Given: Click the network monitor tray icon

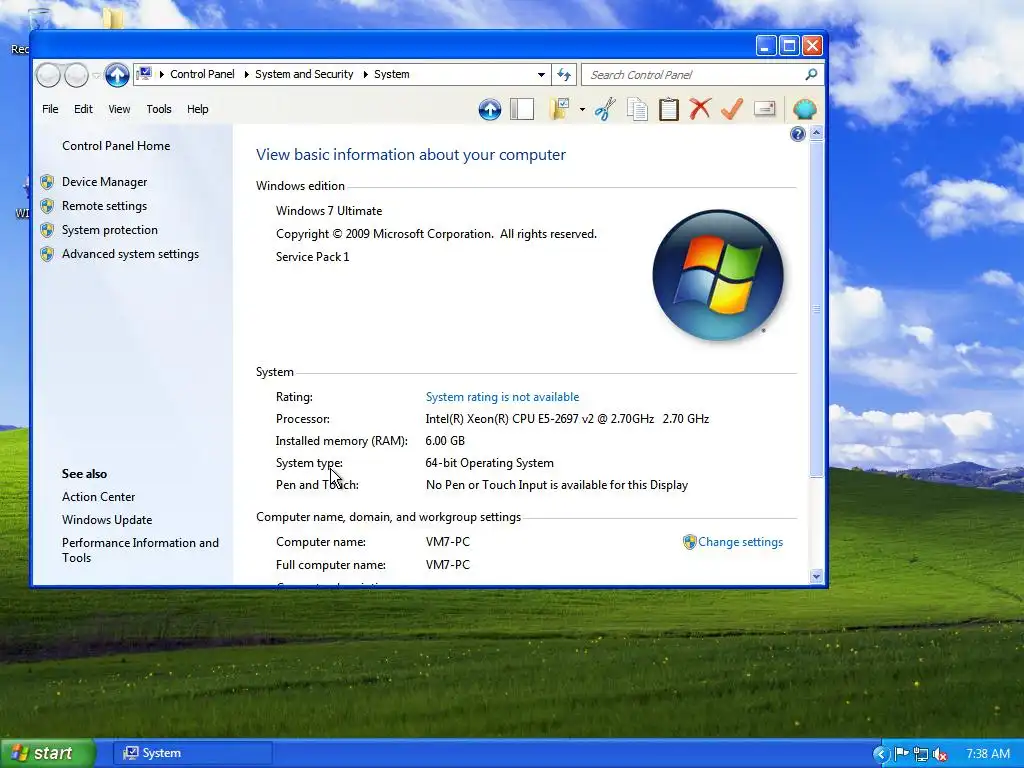Looking at the screenshot, I should (921, 754).
